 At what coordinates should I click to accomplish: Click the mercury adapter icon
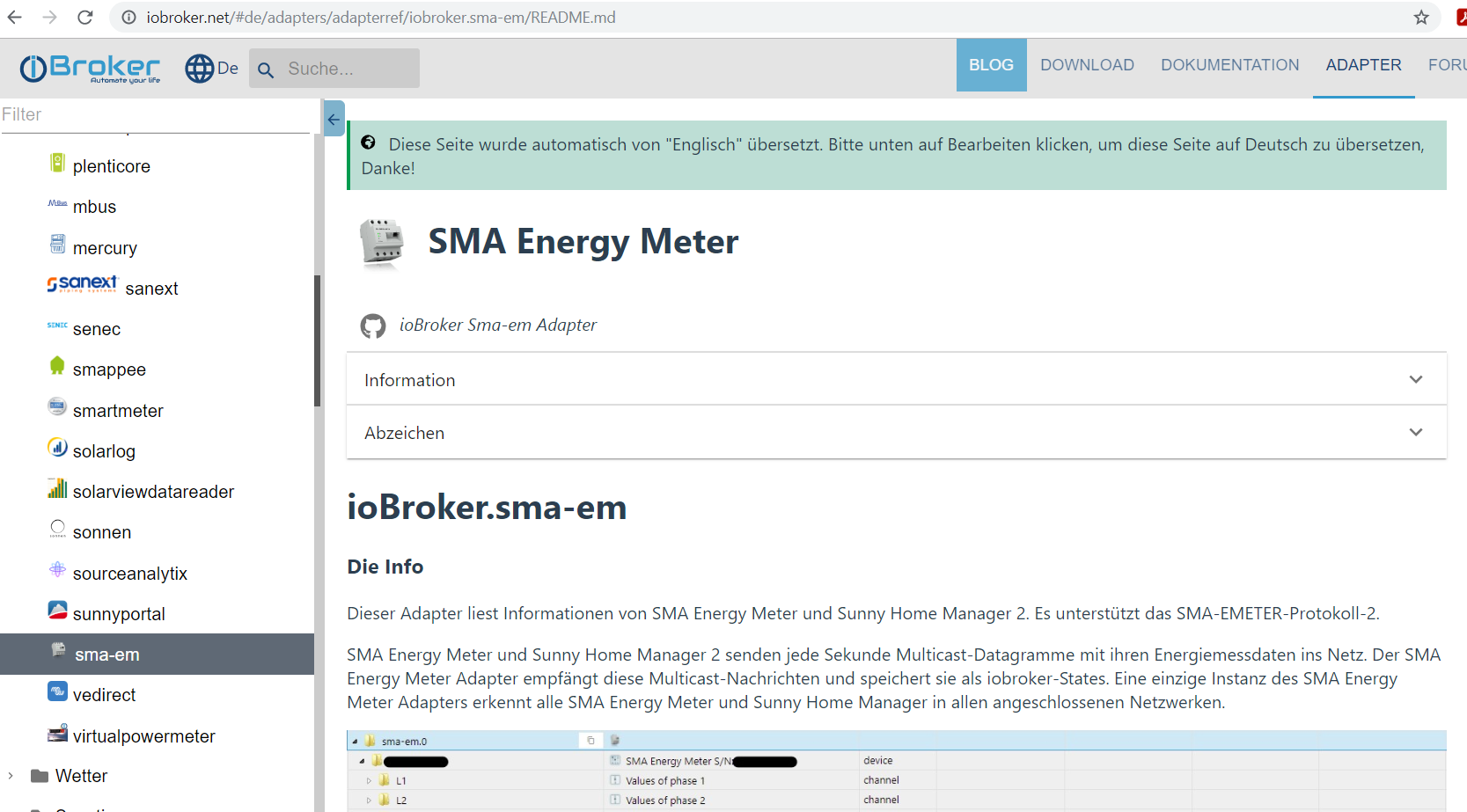pos(57,244)
